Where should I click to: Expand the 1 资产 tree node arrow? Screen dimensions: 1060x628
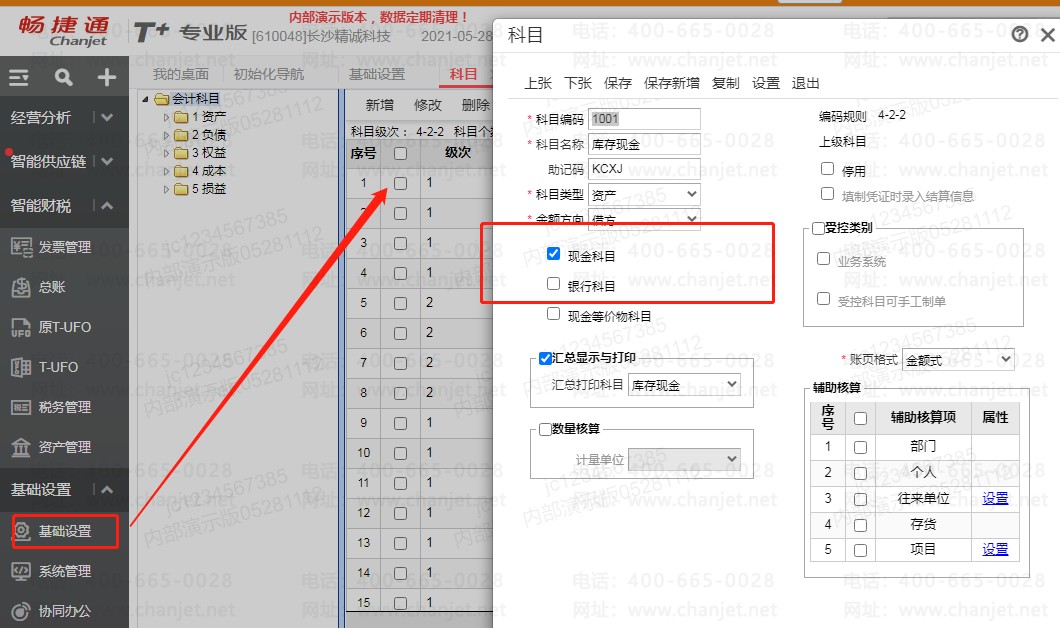click(x=166, y=117)
